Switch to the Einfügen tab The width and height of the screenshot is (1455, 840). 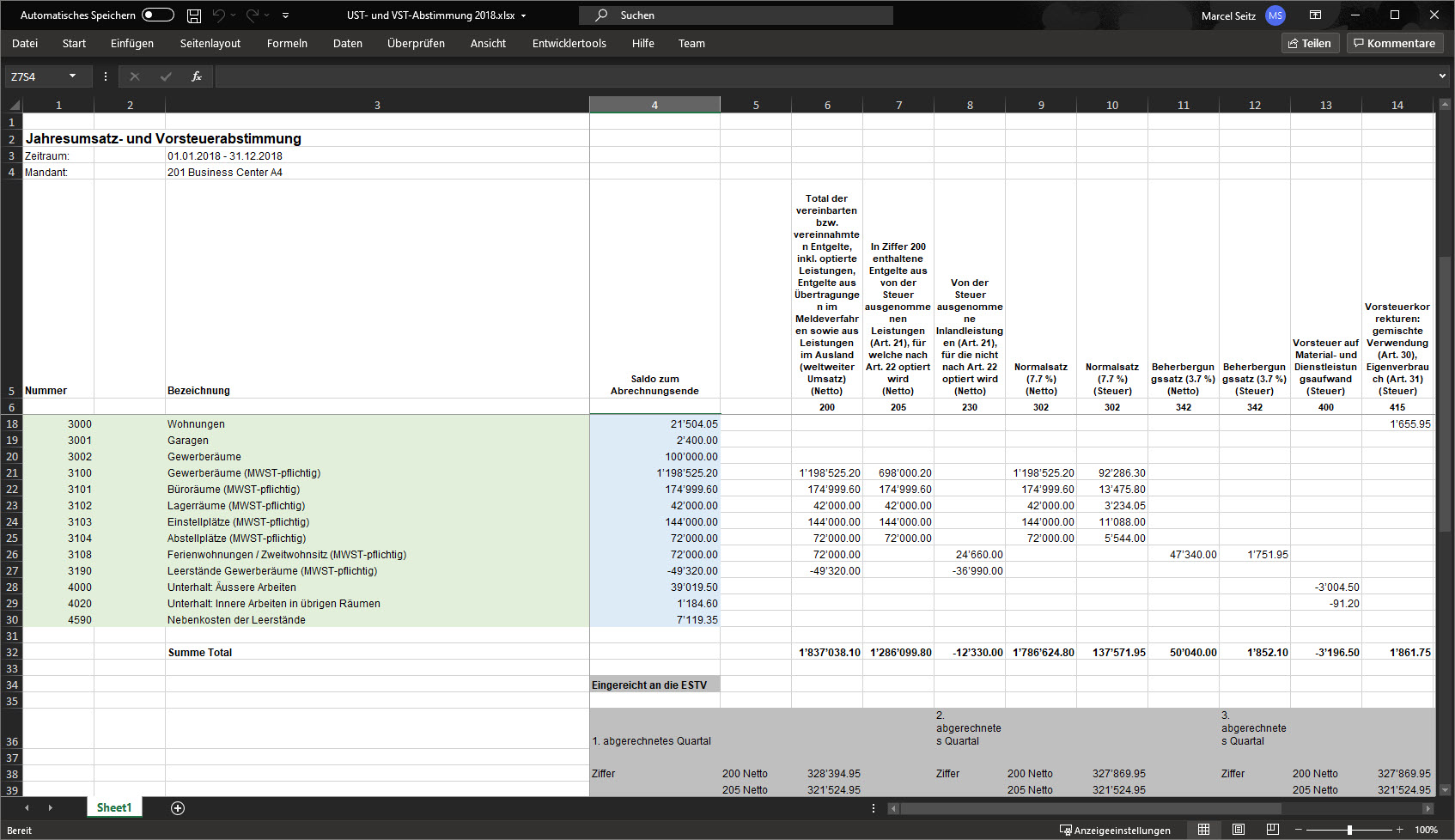pyautogui.click(x=132, y=43)
